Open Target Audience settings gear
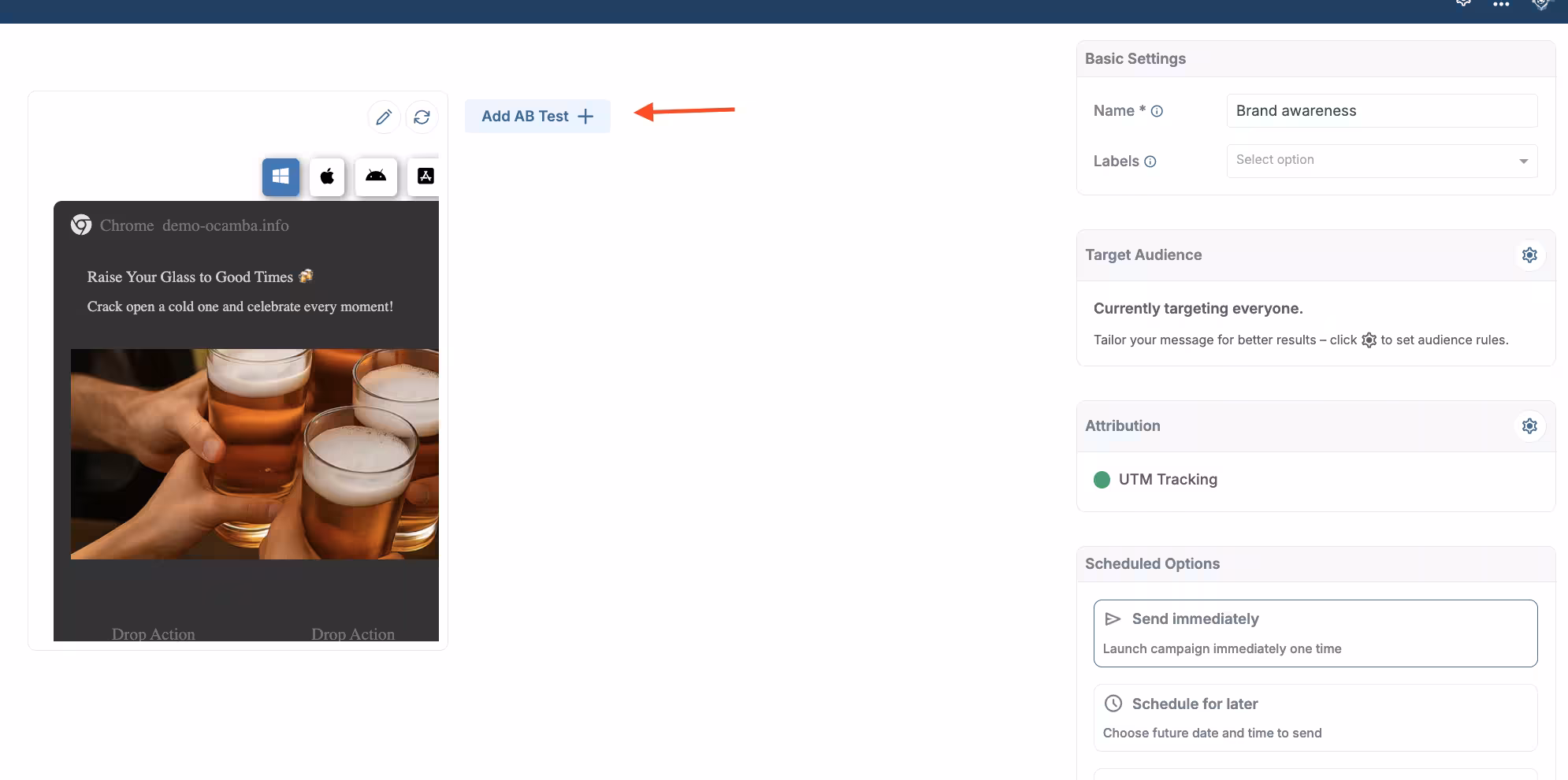The height and width of the screenshot is (780, 1568). pyautogui.click(x=1529, y=255)
